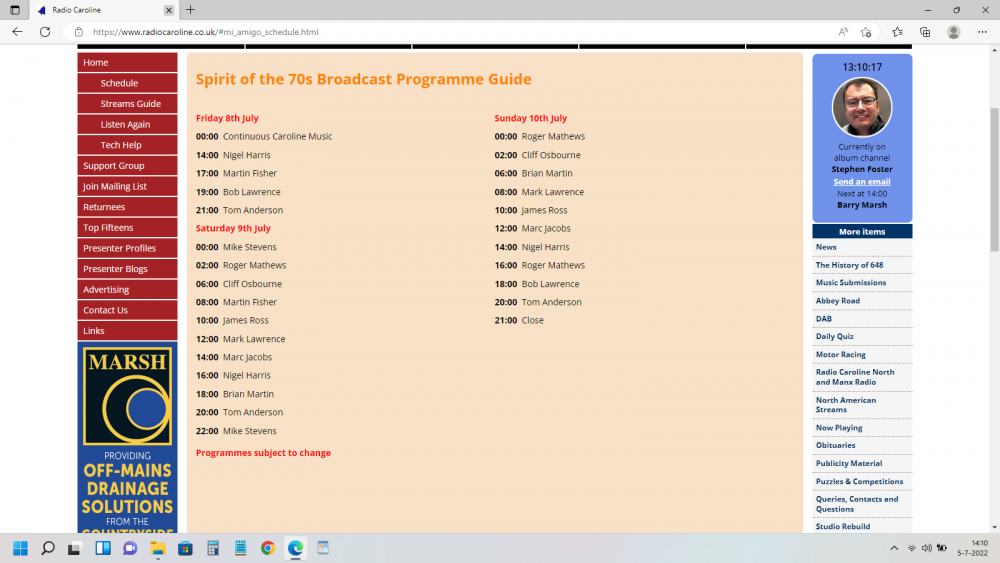Open the Read Aloud icon in address bar
Viewport: 1000px width, 563px height.
click(843, 32)
